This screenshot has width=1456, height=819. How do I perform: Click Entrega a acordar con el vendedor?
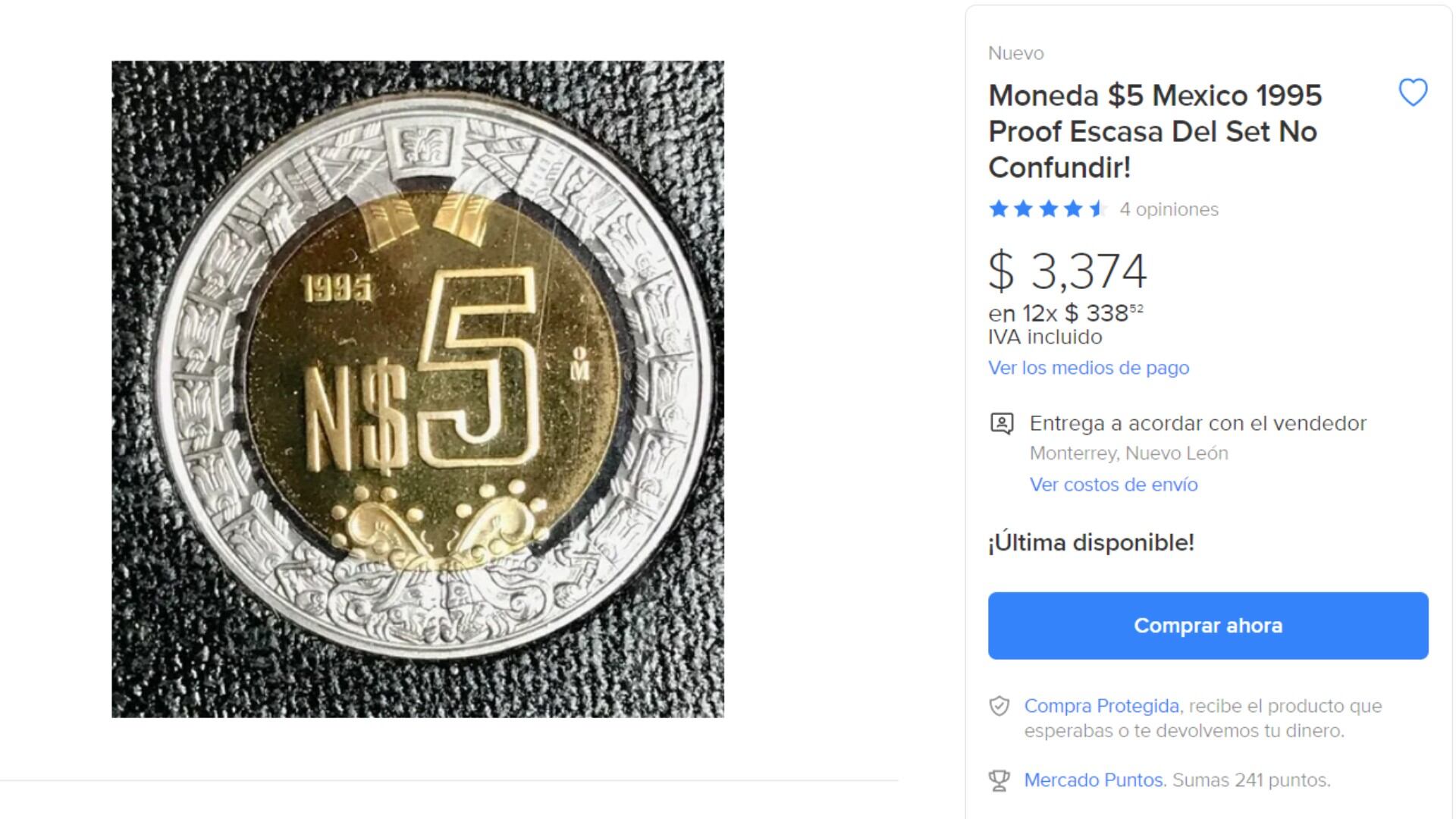click(x=1197, y=423)
